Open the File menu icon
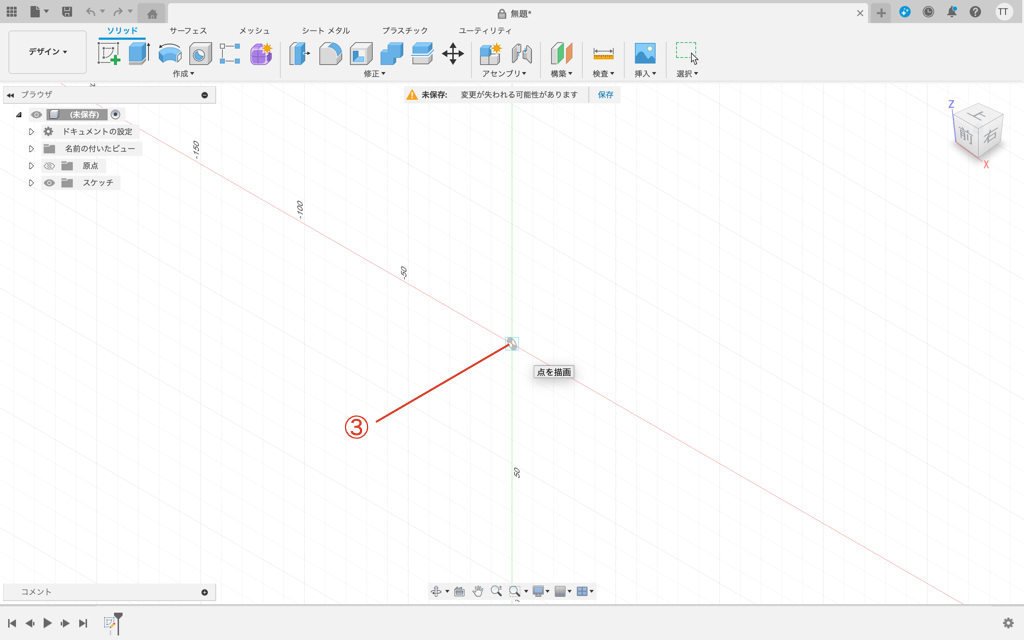The height and width of the screenshot is (640, 1024). [x=39, y=12]
